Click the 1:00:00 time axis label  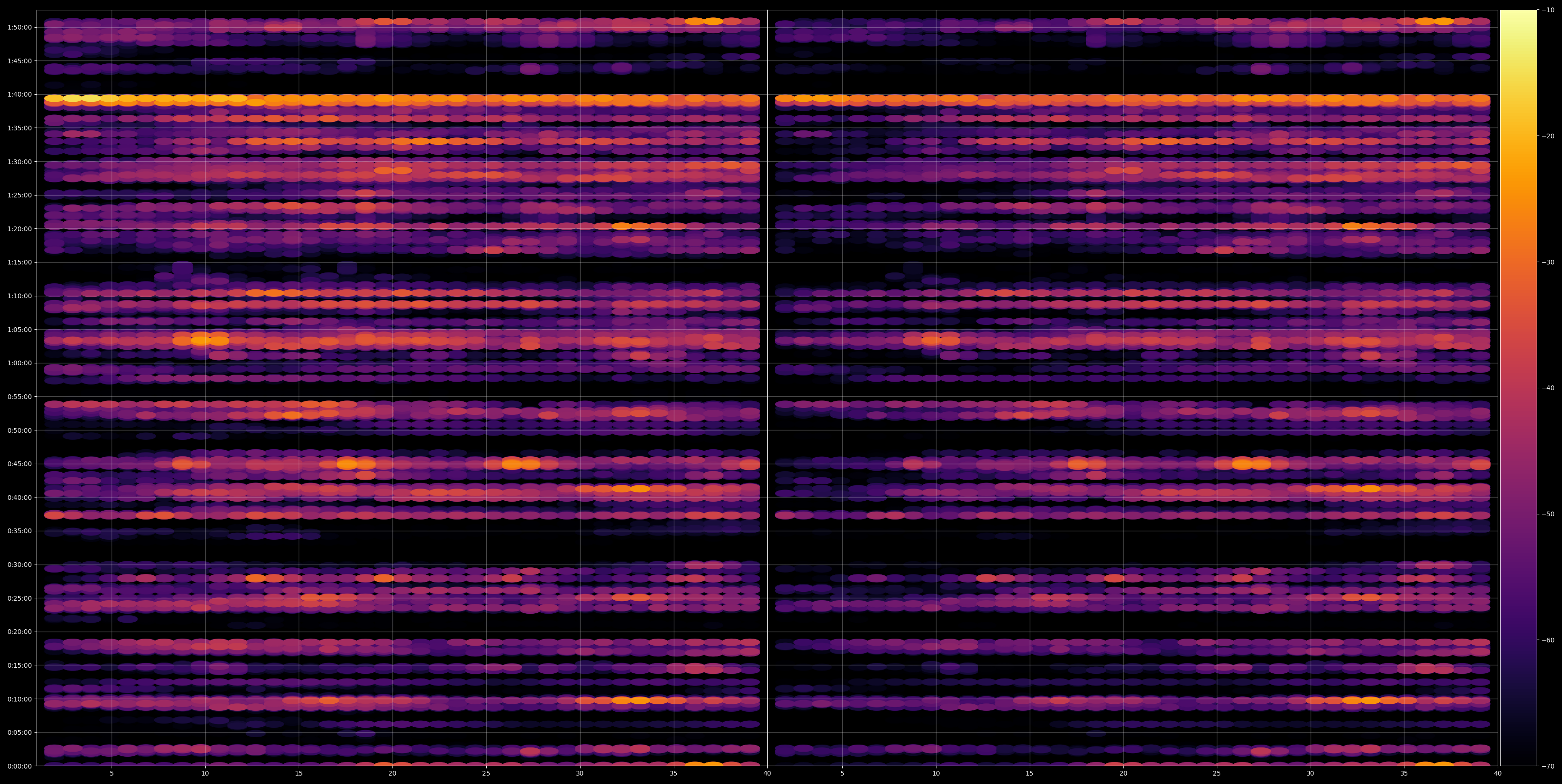20,363
